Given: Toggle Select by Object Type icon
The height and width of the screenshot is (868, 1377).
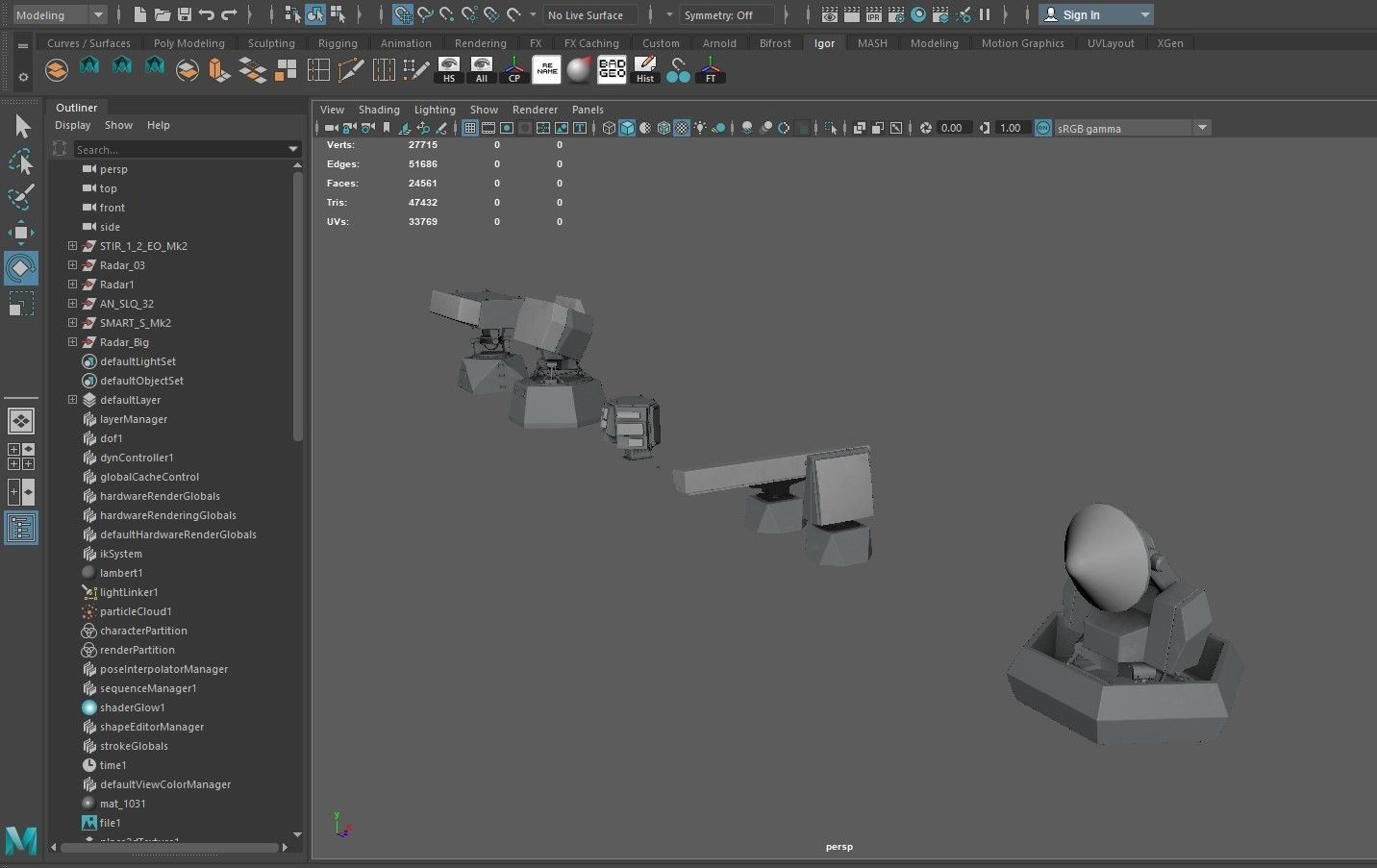Looking at the screenshot, I should point(315,14).
